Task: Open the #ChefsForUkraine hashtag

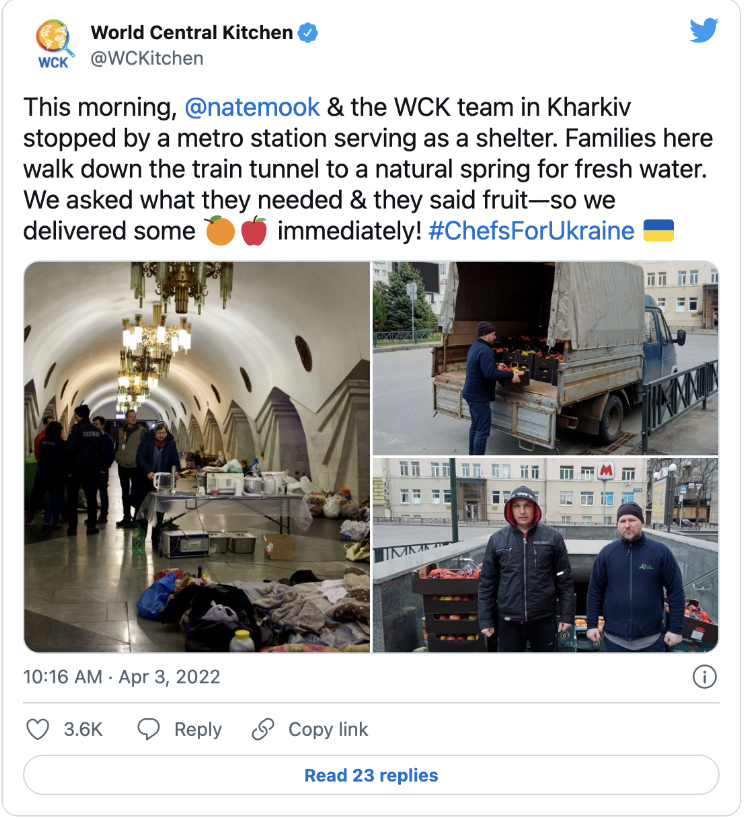Action: click(x=531, y=231)
